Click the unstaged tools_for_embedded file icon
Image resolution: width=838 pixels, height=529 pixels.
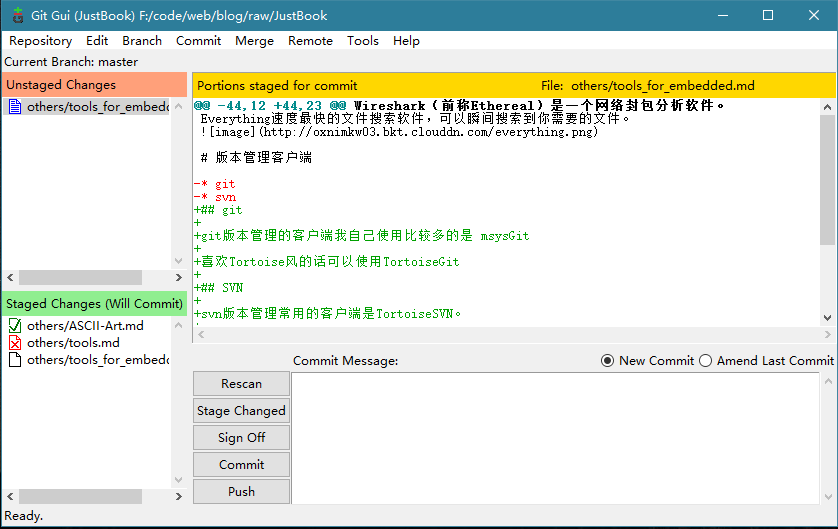point(15,107)
